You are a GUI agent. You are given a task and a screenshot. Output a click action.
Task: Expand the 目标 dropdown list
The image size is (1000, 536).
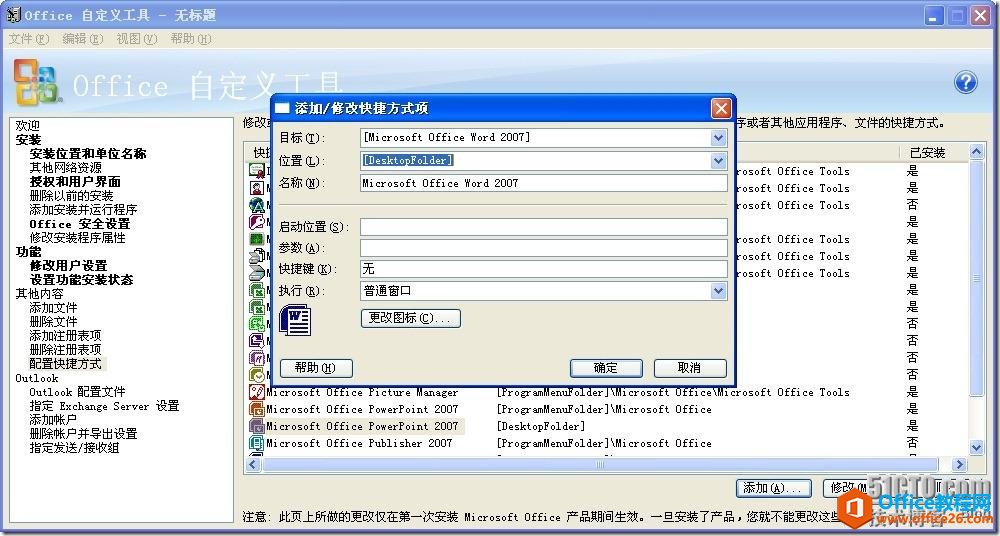pyautogui.click(x=719, y=138)
